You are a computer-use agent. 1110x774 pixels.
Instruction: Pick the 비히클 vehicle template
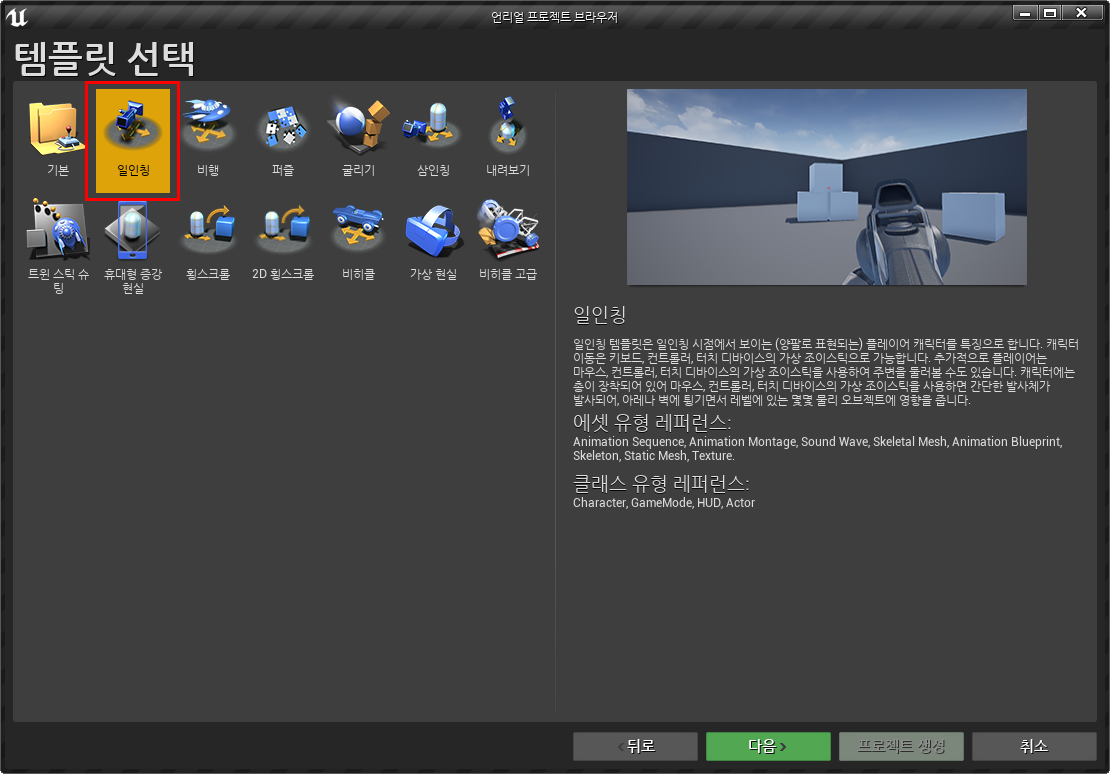(x=358, y=242)
